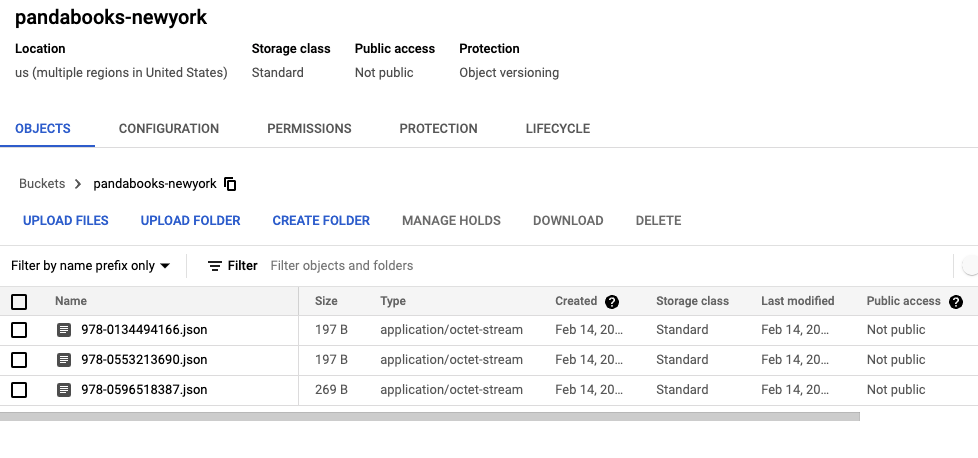The image size is (978, 458).
Task: Click the Not public value under Public access
Action: tap(384, 73)
